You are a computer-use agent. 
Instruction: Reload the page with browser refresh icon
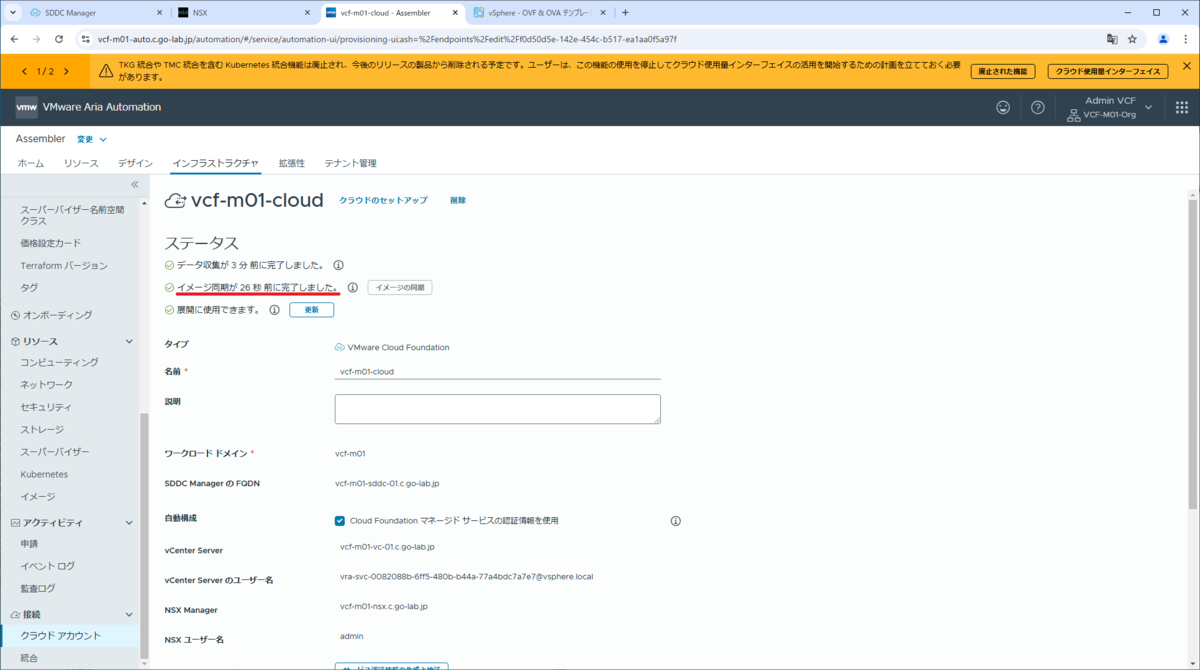point(59,39)
